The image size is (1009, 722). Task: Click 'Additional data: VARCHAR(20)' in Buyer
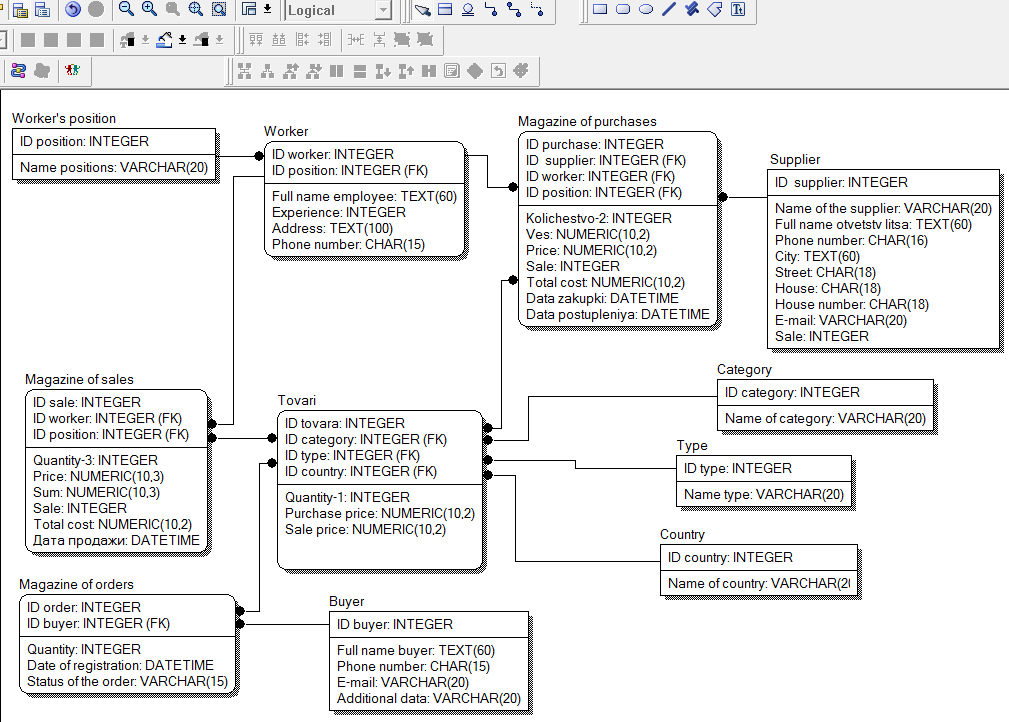[429, 698]
